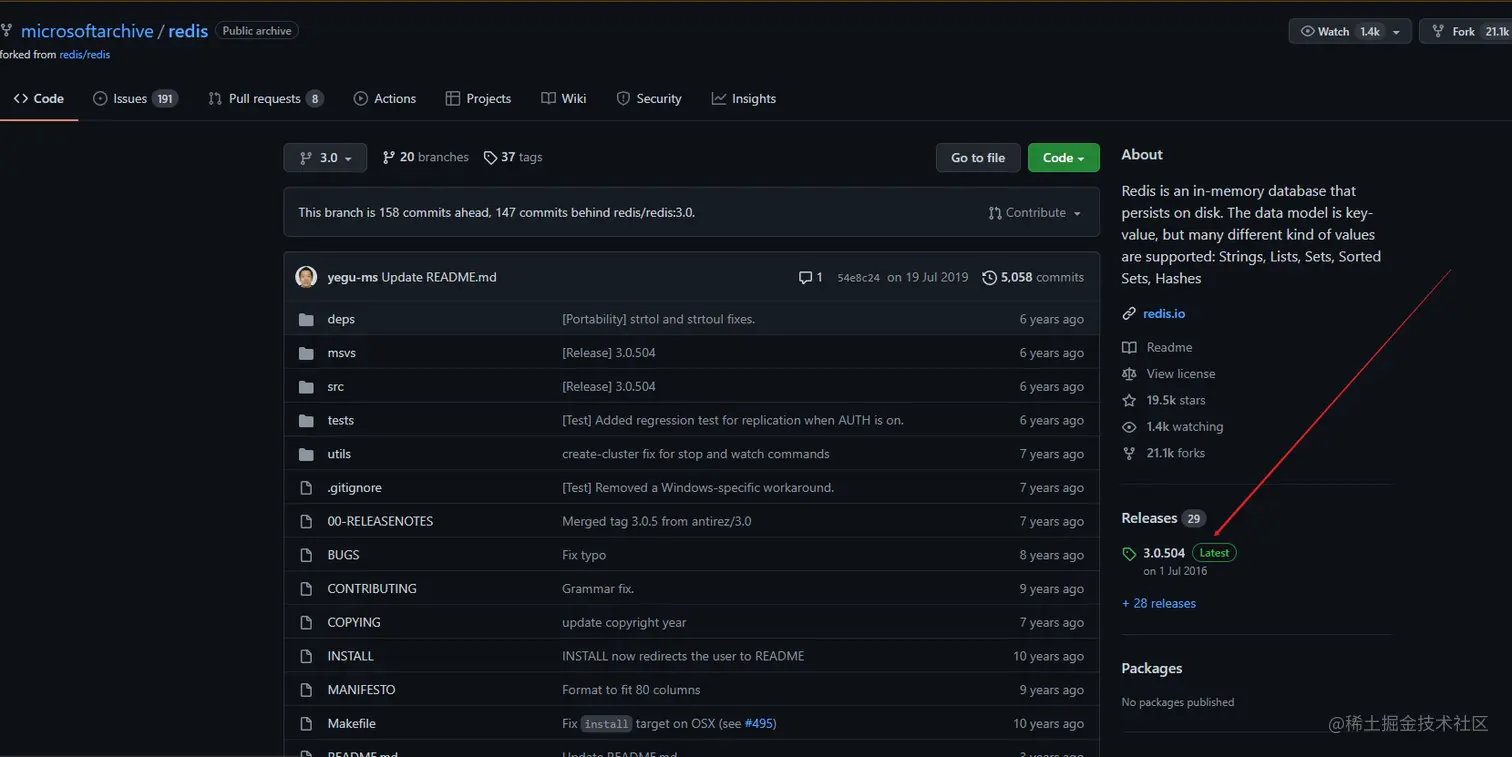This screenshot has height=757, width=1512.
Task: Click the commits history clock icon
Action: pos(990,278)
